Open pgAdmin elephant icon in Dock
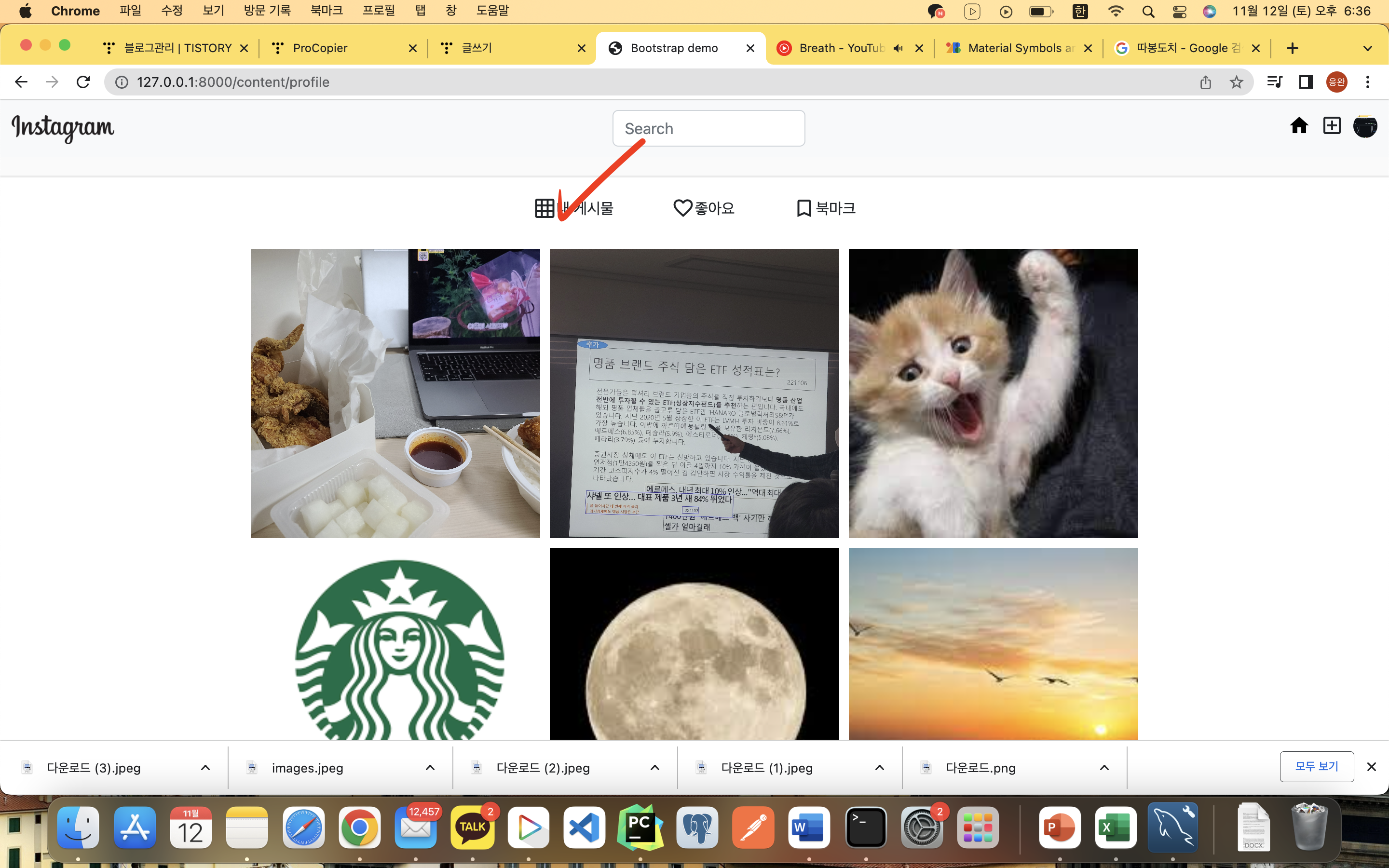 697,827
